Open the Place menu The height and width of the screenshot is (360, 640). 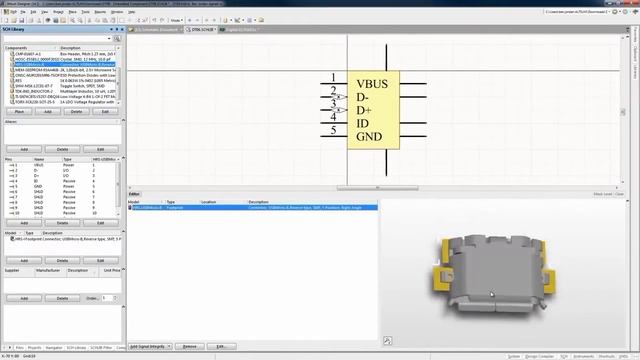coord(72,12)
